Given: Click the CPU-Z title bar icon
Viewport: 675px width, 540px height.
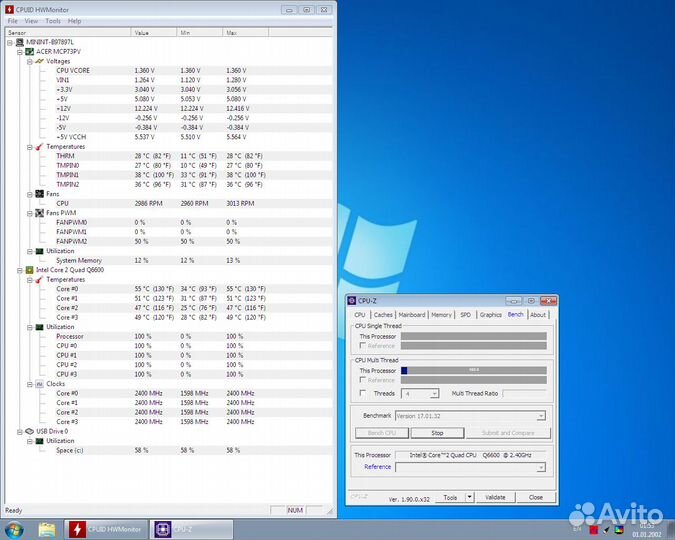Looking at the screenshot, I should coord(352,301).
